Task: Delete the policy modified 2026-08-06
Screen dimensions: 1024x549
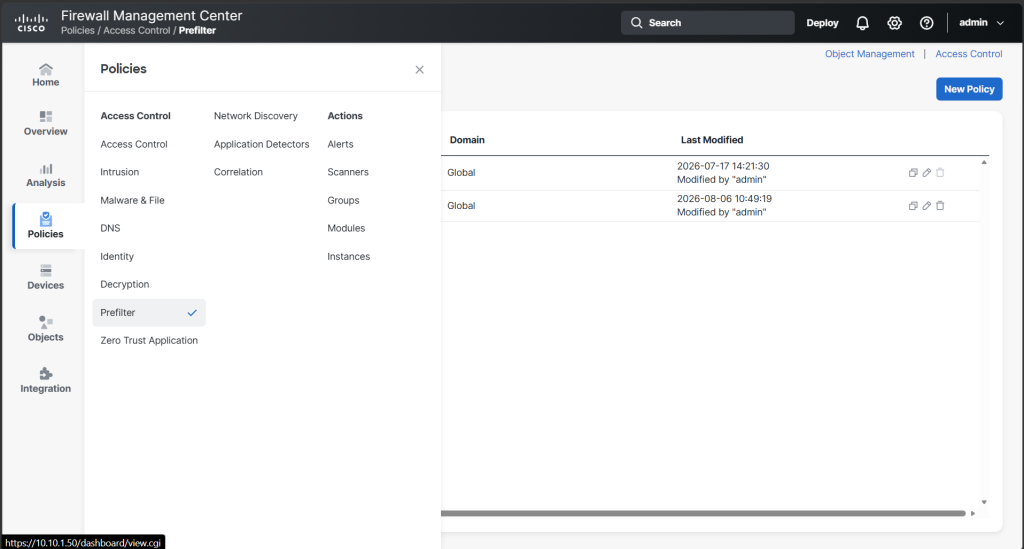Action: (x=940, y=206)
